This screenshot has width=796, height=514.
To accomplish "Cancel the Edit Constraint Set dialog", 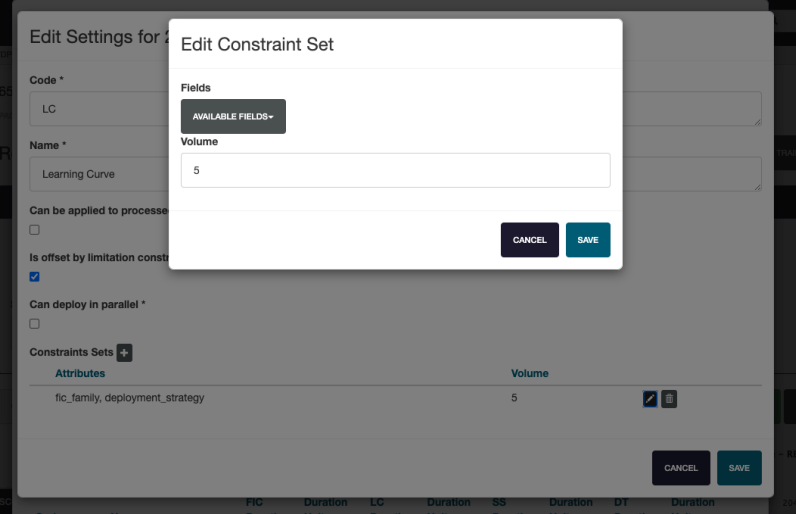I will 529,240.
